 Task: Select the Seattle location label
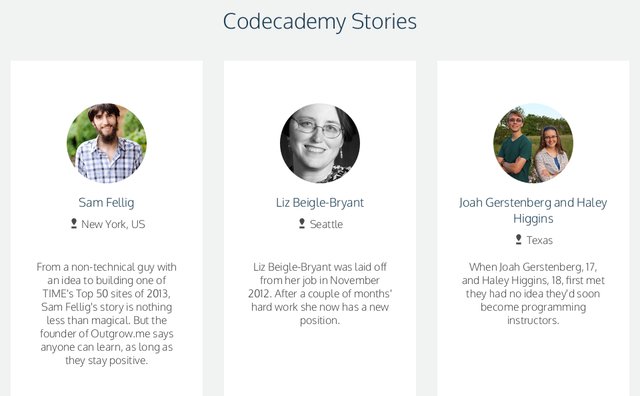[326, 224]
